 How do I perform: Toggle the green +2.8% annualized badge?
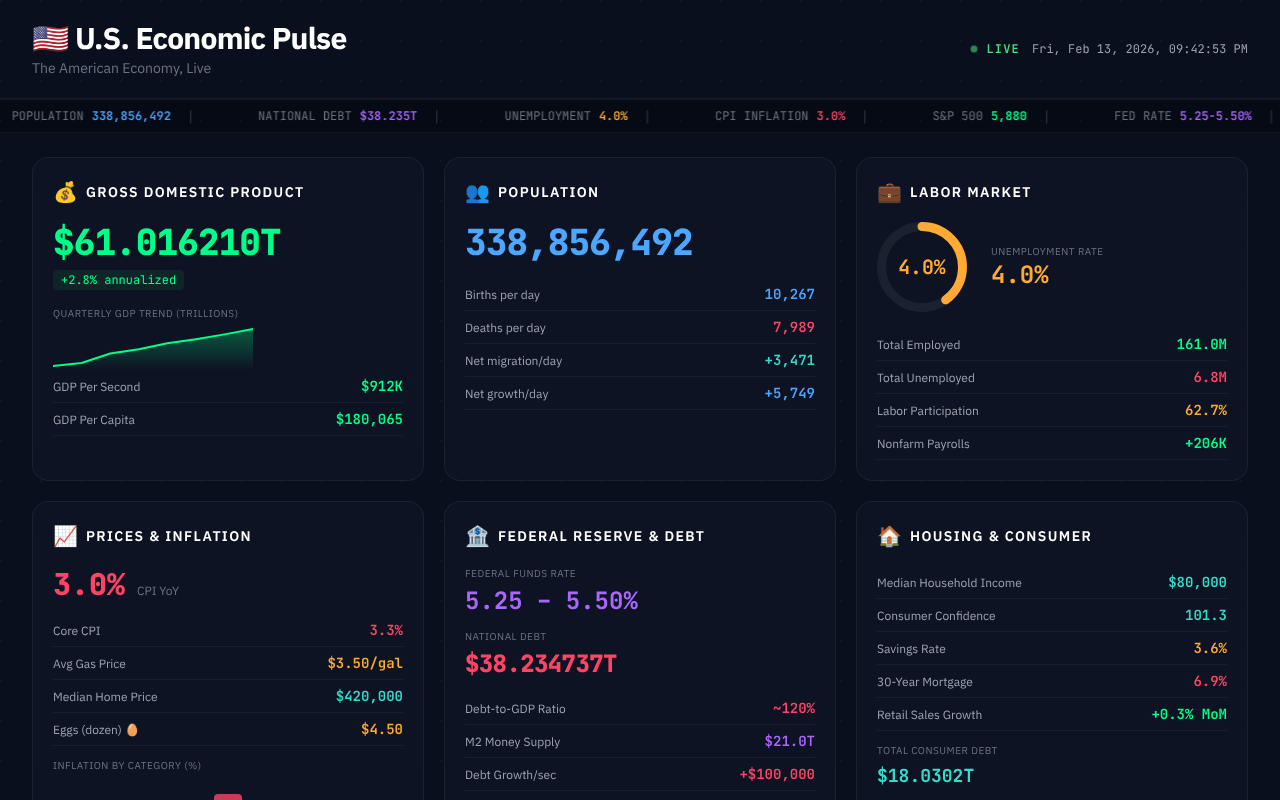(x=118, y=280)
